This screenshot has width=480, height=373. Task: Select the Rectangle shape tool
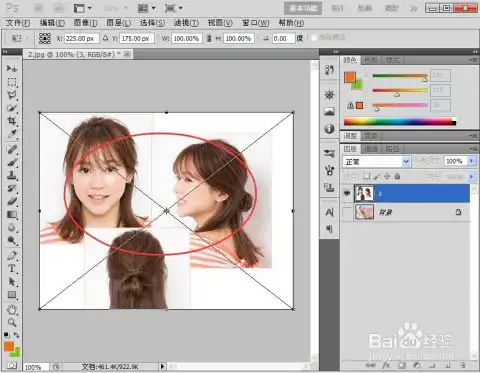(x=12, y=295)
